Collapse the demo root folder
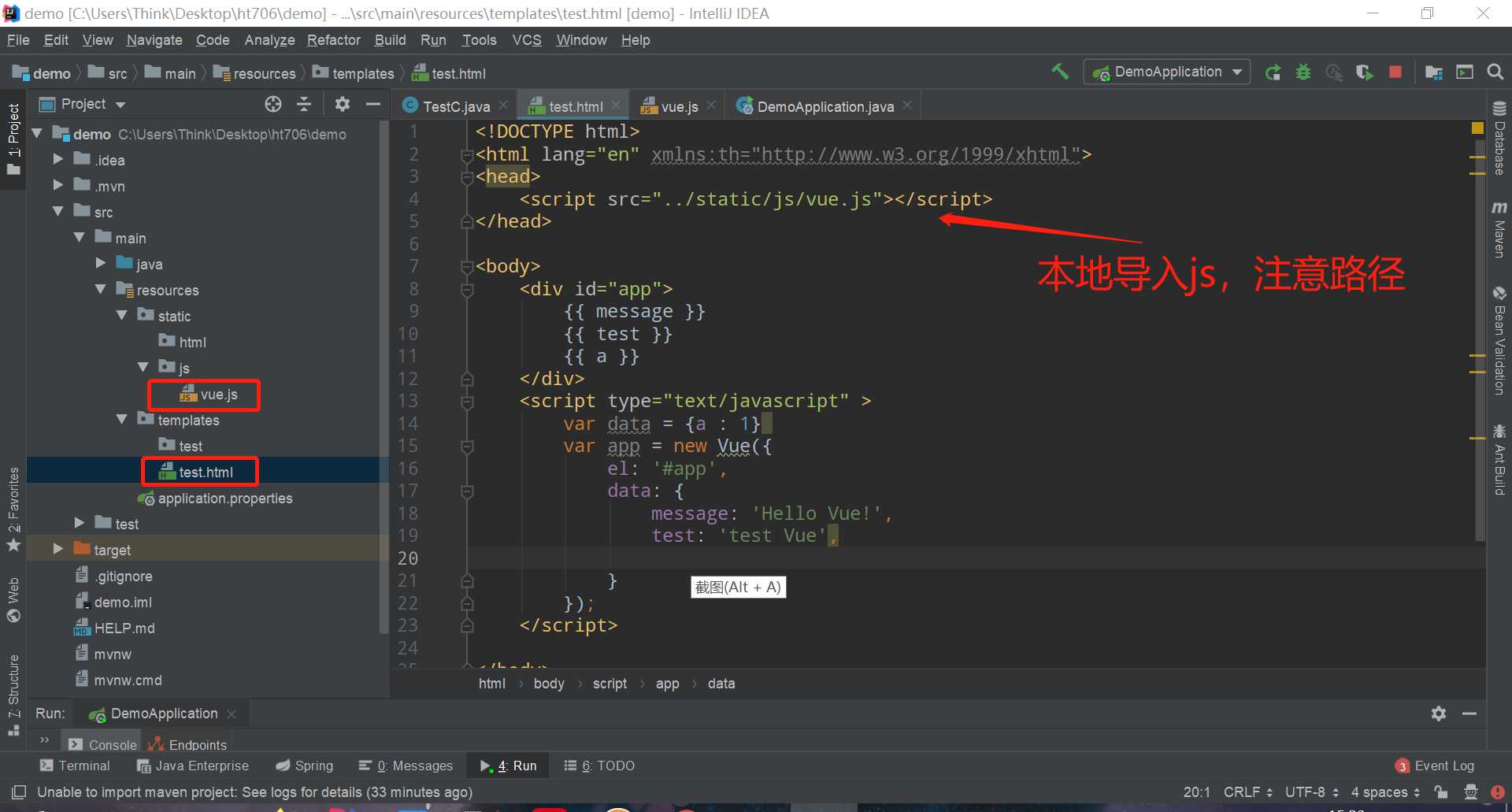The height and width of the screenshot is (812, 1512). 37,134
